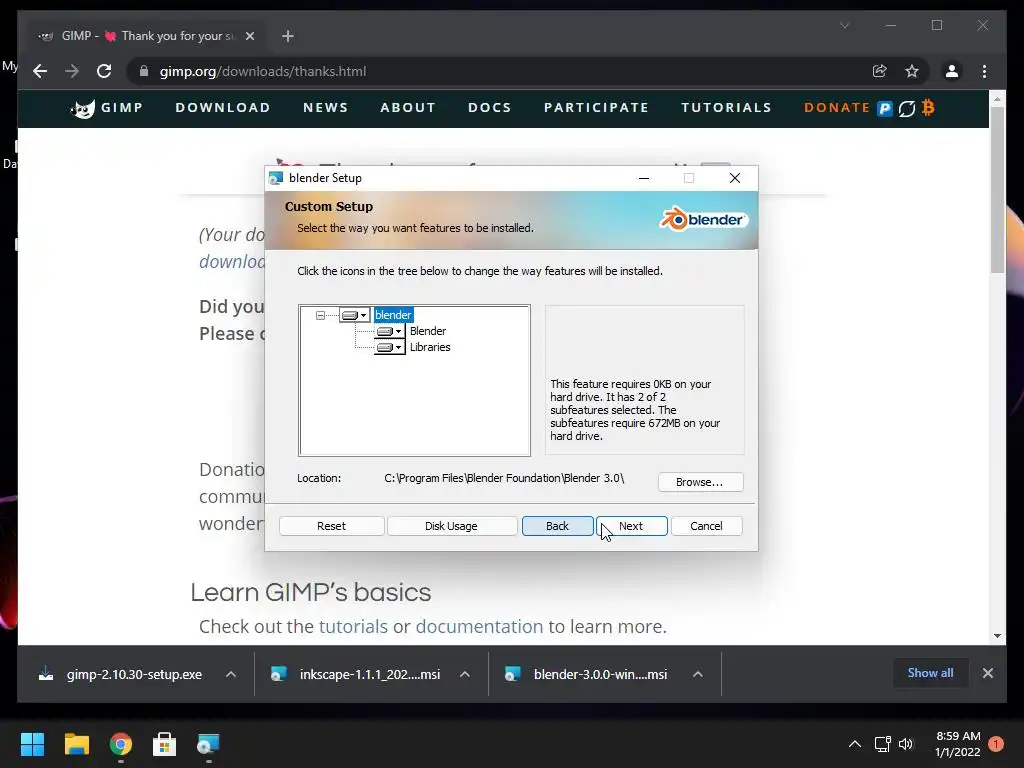Screen dimensions: 1024x768
Task: Click the address bar URL
Action: click(x=263, y=71)
